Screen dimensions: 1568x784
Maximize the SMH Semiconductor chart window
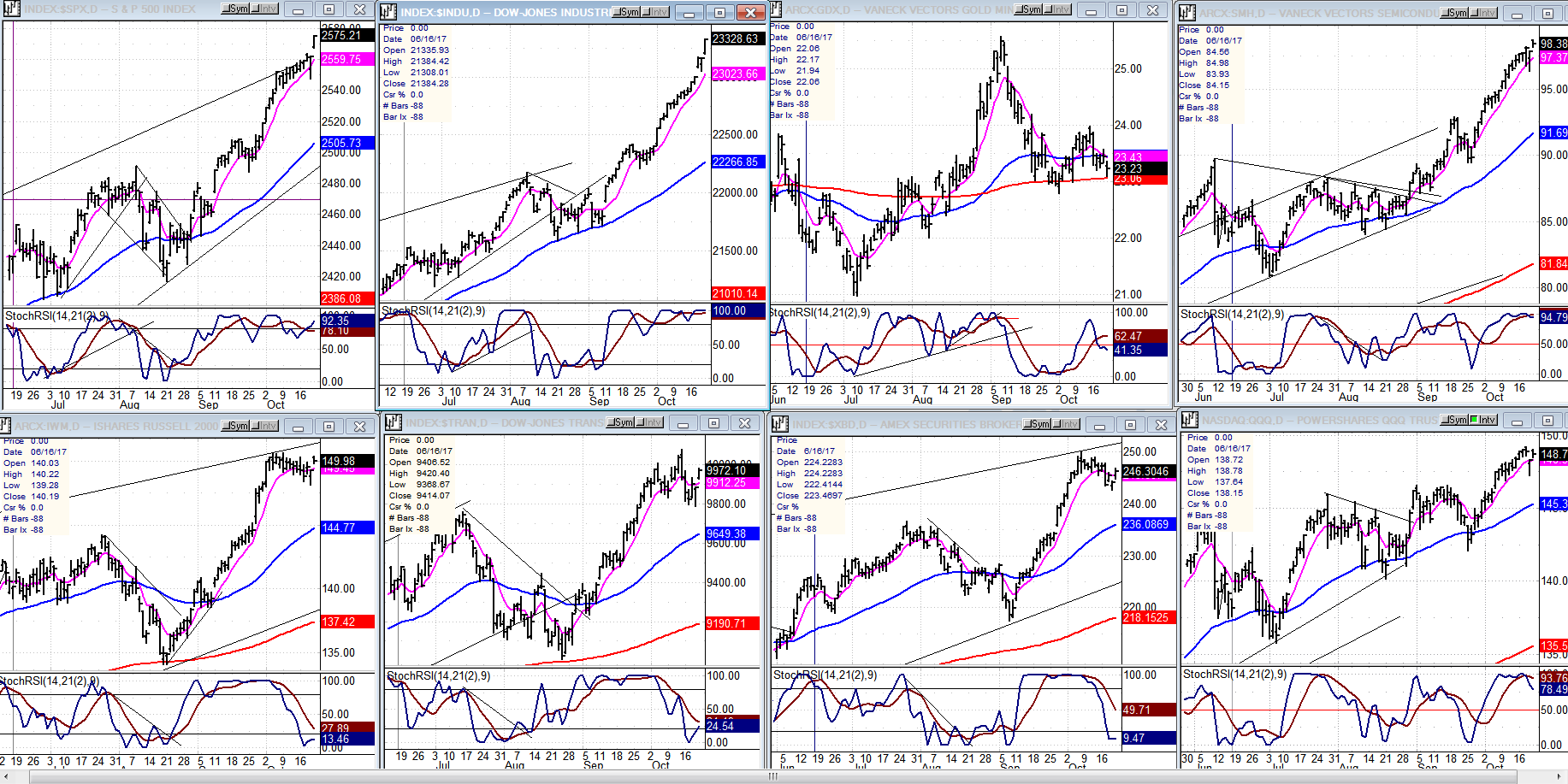pos(1547,14)
